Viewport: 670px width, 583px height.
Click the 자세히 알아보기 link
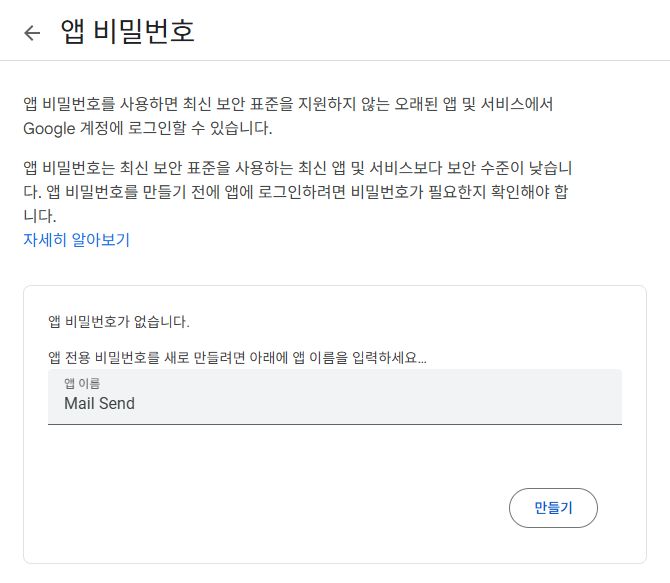point(77,240)
